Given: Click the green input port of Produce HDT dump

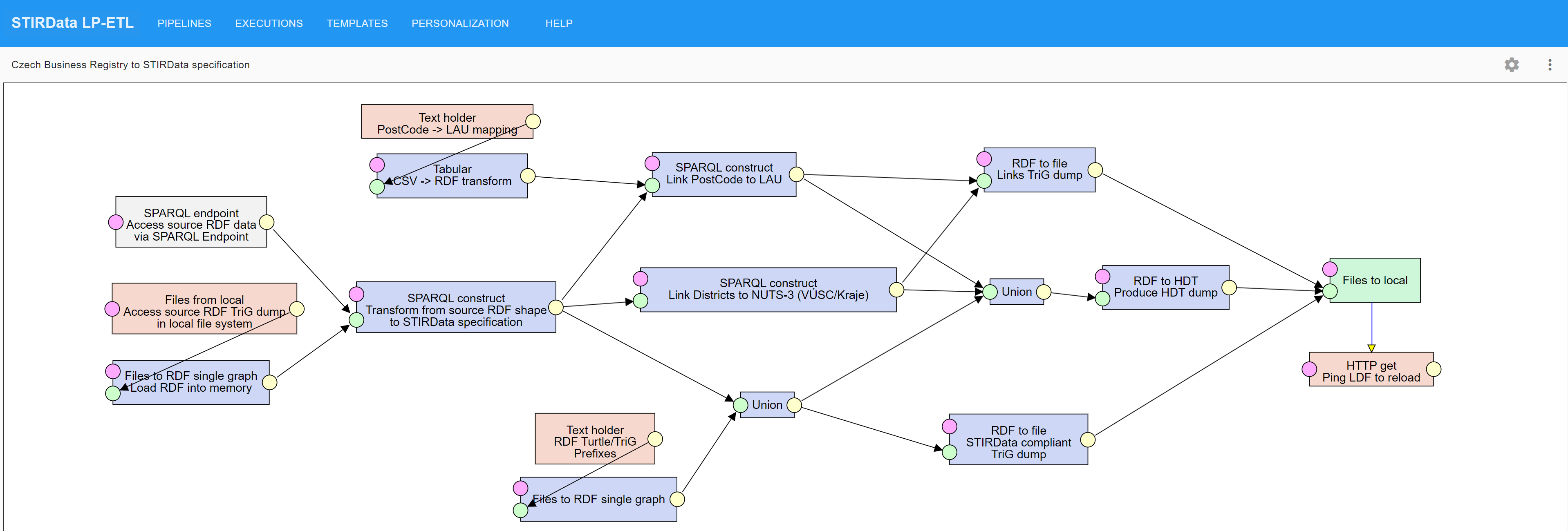Looking at the screenshot, I should pos(1102,299).
